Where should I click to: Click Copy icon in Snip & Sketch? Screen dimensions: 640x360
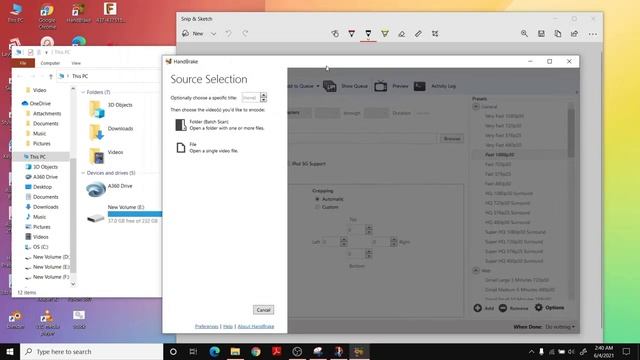point(558,33)
